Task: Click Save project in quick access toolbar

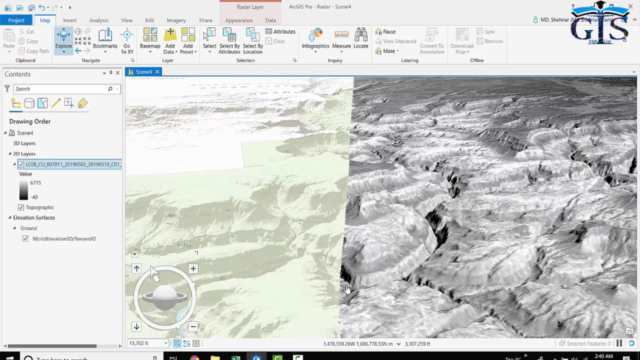Action: coord(31,7)
